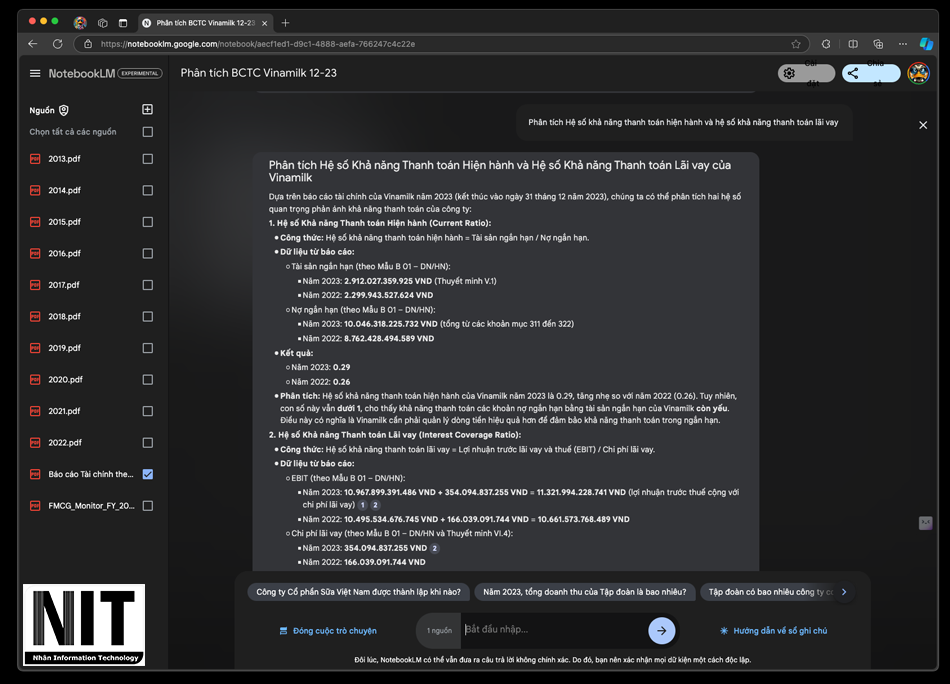
Task: Reload the page with the refresh icon
Action: pos(58,44)
